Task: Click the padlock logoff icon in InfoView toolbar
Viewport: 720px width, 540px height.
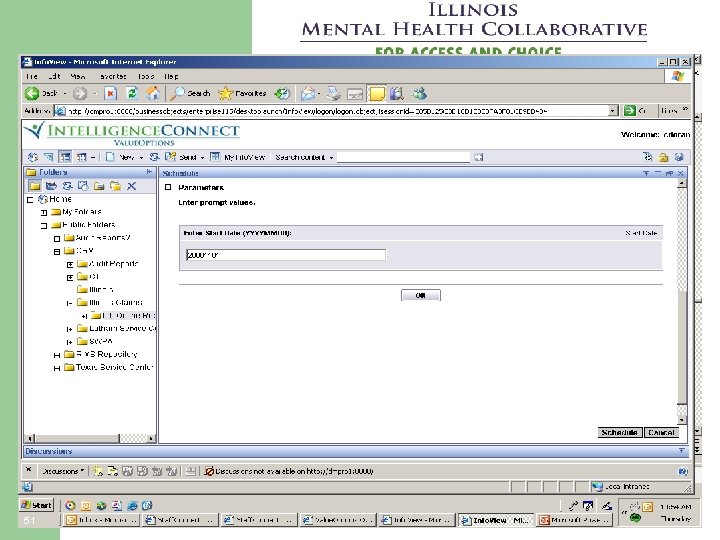Action: point(663,158)
